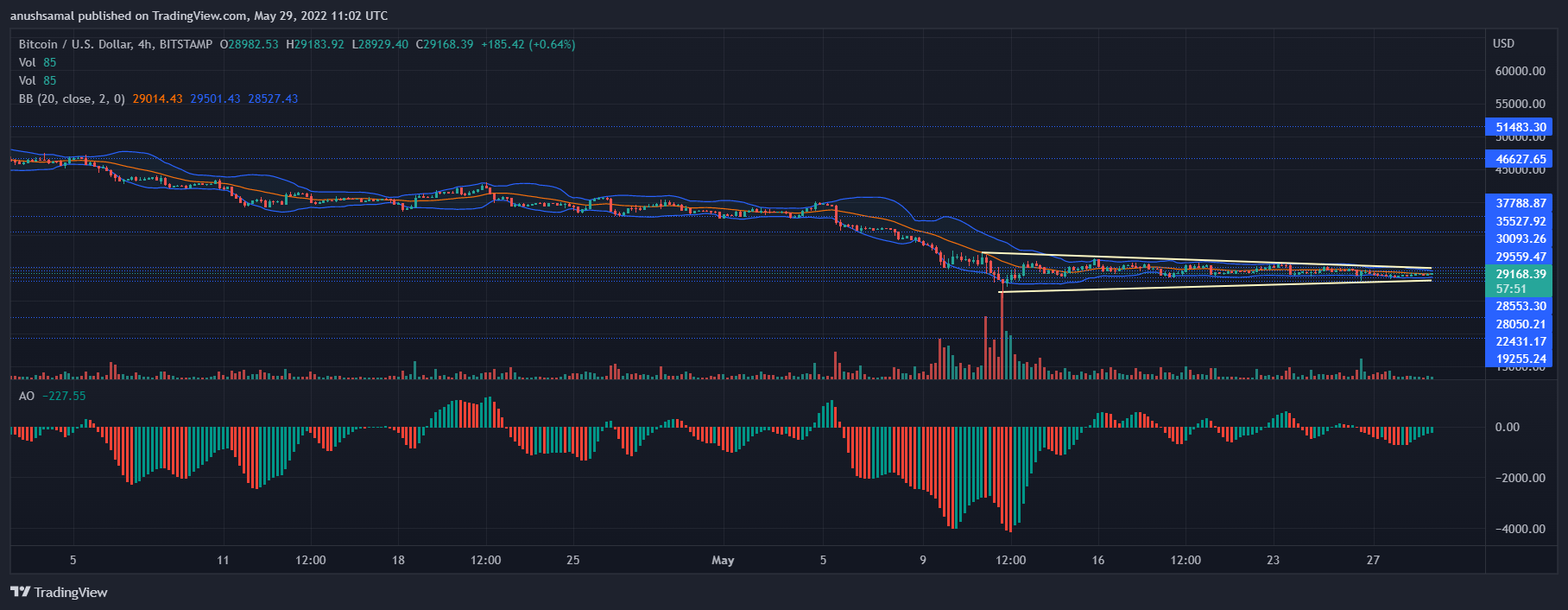Select the AO indicator label
Screen dimensions: 1568x610
point(27,396)
